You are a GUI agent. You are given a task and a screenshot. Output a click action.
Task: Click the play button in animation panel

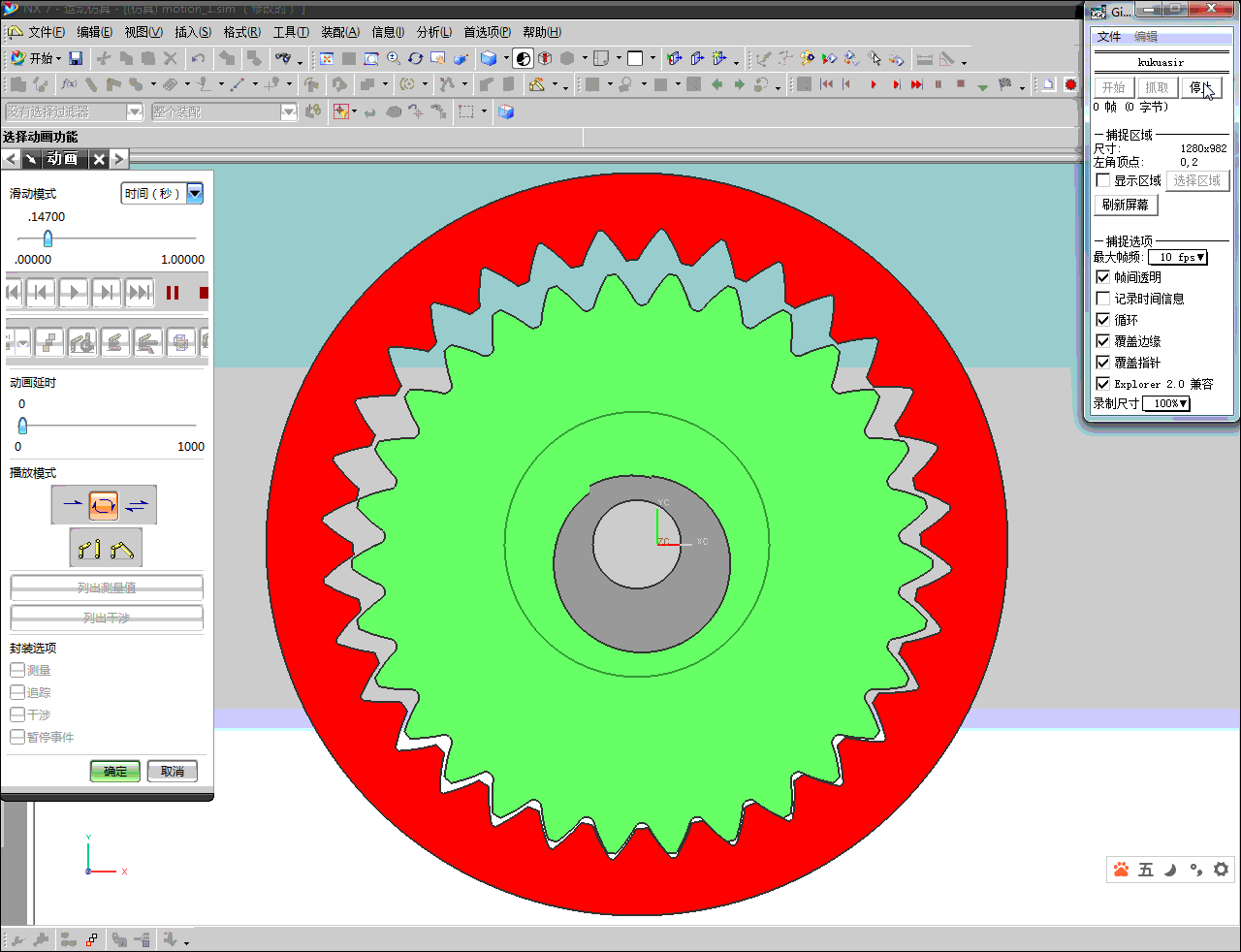pyautogui.click(x=74, y=292)
